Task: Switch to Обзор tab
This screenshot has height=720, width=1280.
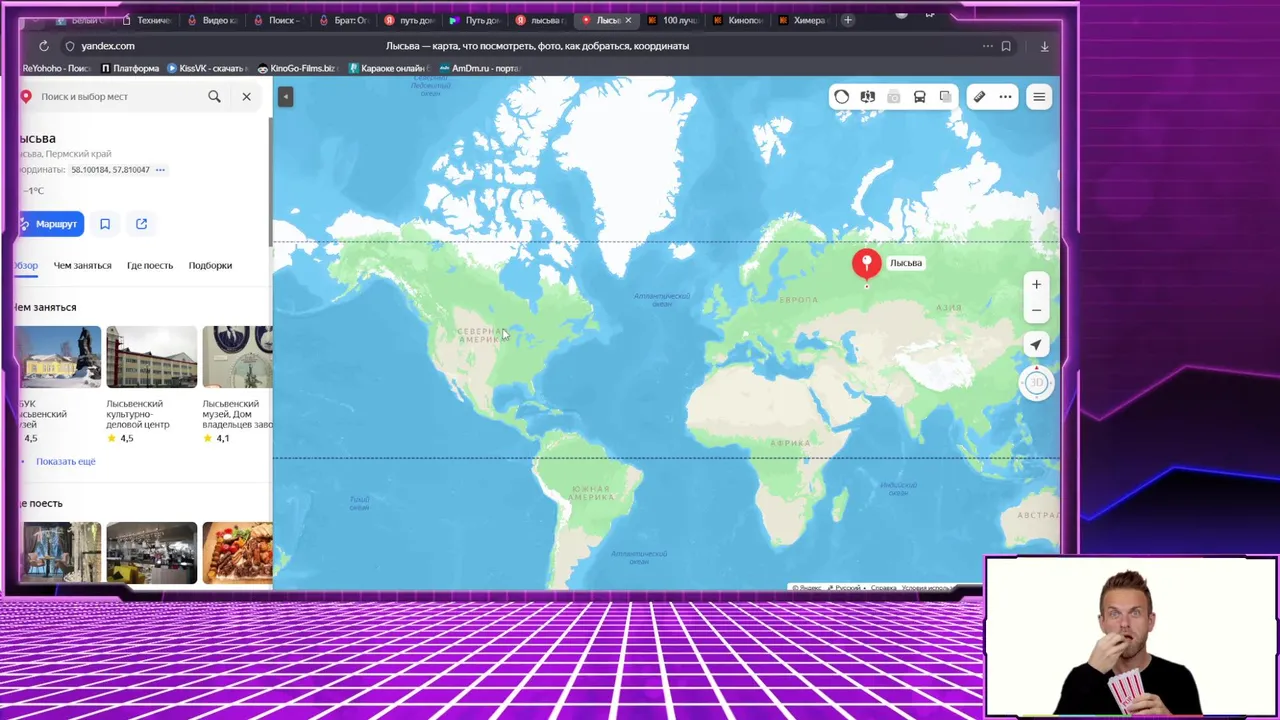Action: [x=26, y=265]
